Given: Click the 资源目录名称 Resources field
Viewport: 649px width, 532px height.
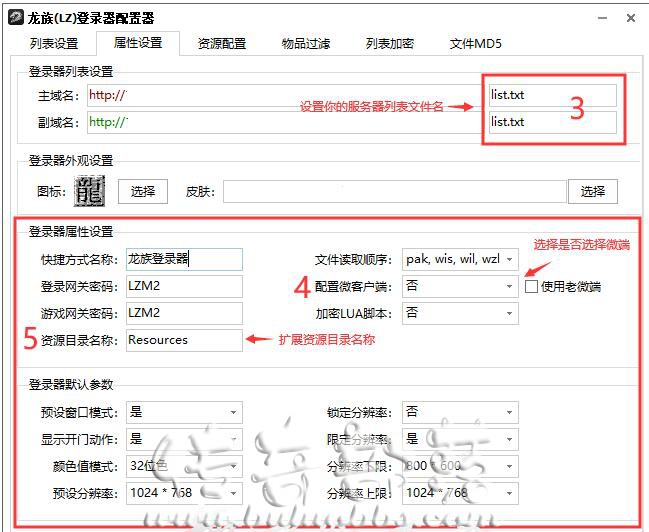Looking at the screenshot, I should pos(184,340).
